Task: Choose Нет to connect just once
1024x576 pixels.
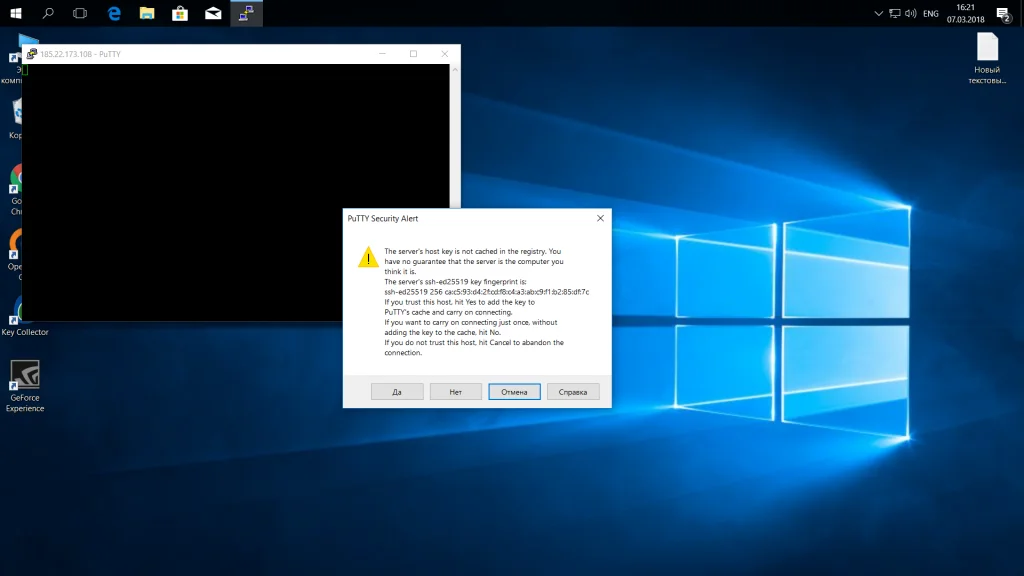Action: (x=455, y=392)
